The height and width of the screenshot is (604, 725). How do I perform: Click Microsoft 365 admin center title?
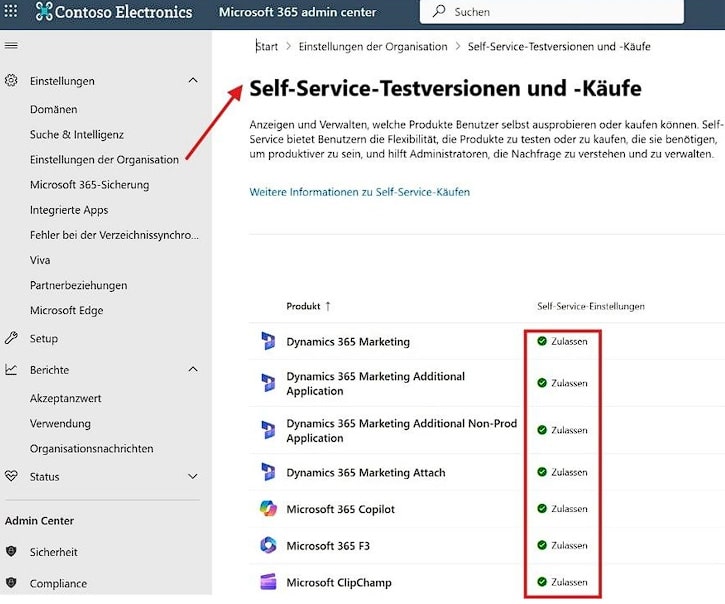297,12
